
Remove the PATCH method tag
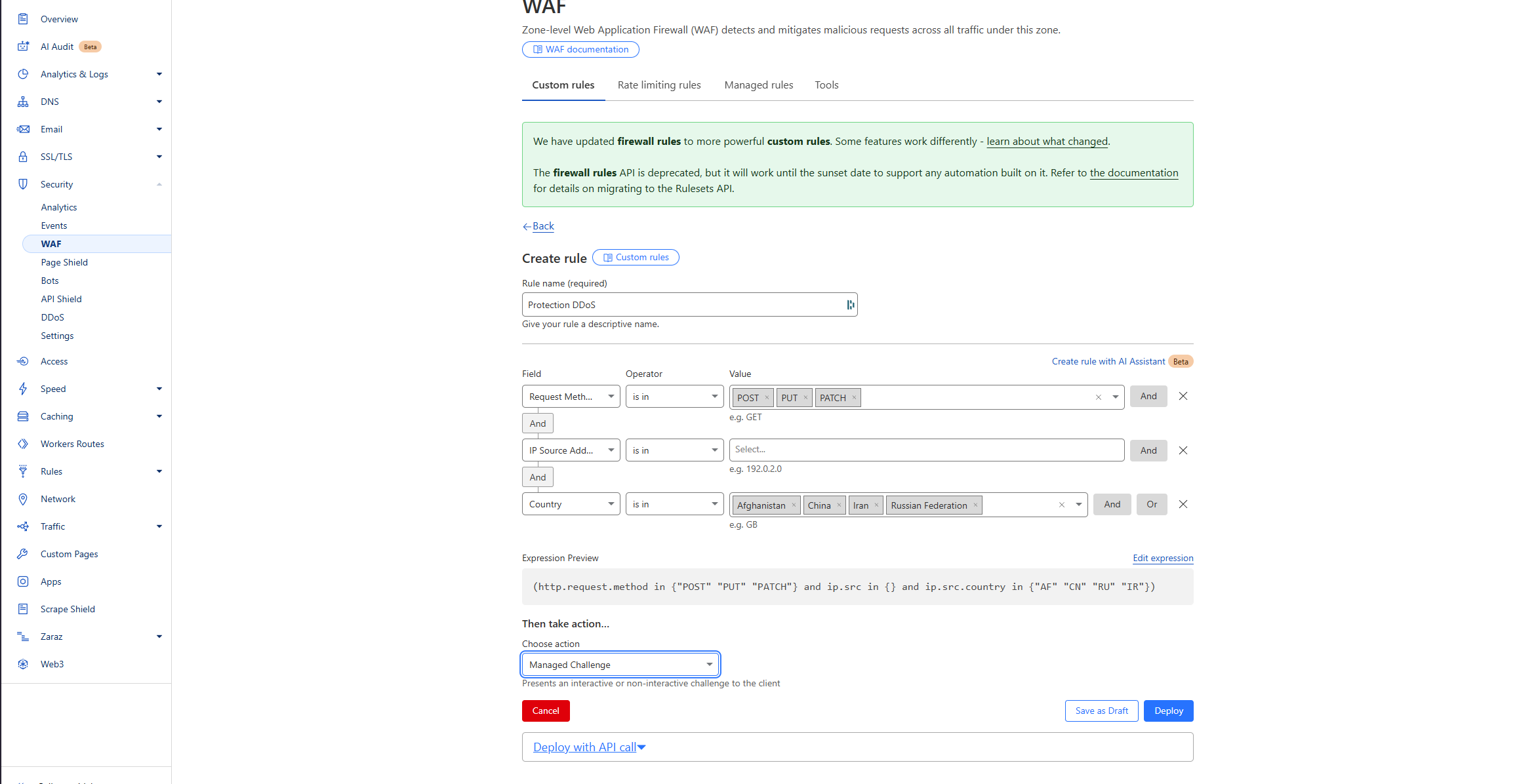tap(854, 398)
